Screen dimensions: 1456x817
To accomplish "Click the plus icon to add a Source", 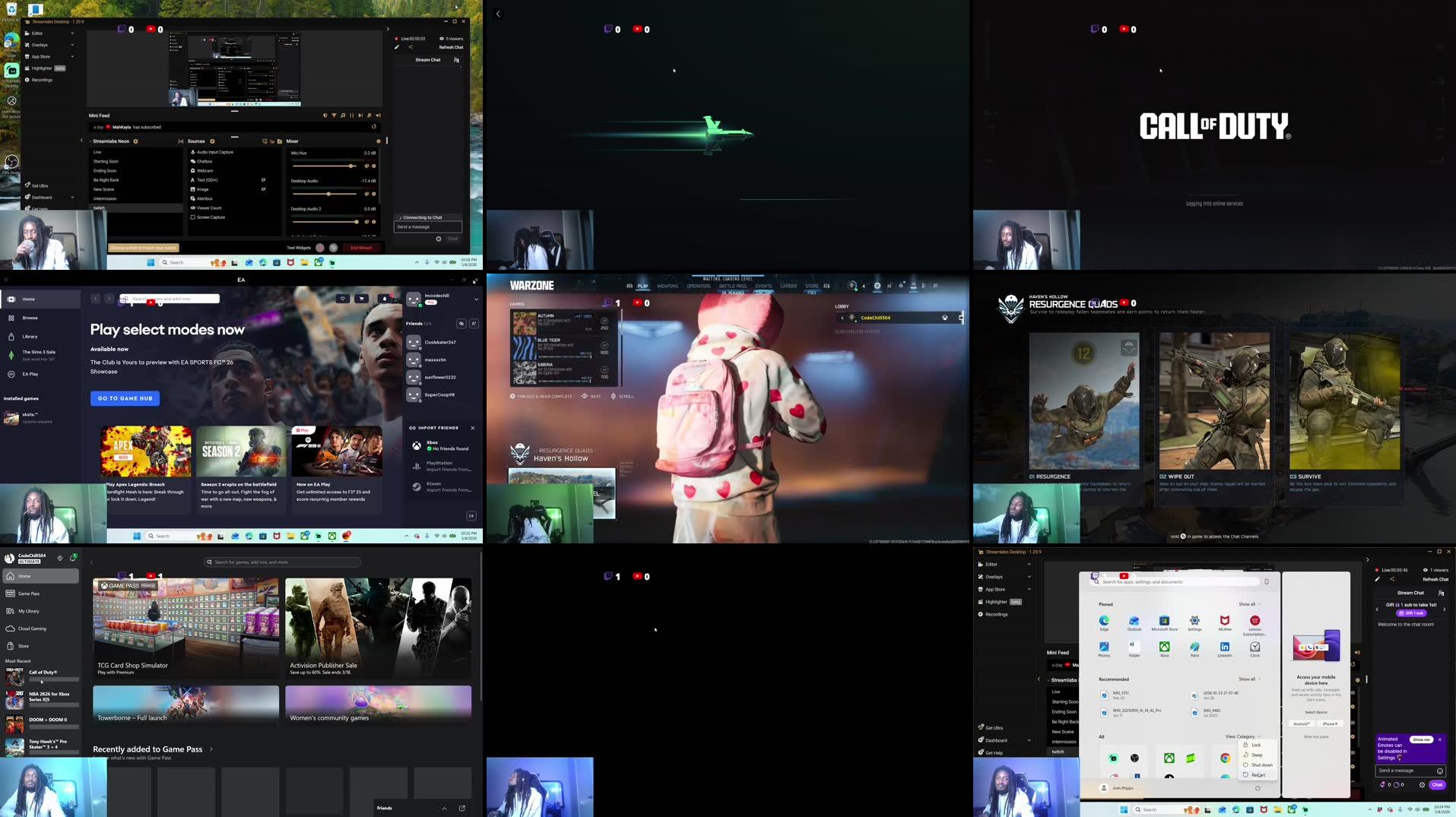I will [212, 141].
